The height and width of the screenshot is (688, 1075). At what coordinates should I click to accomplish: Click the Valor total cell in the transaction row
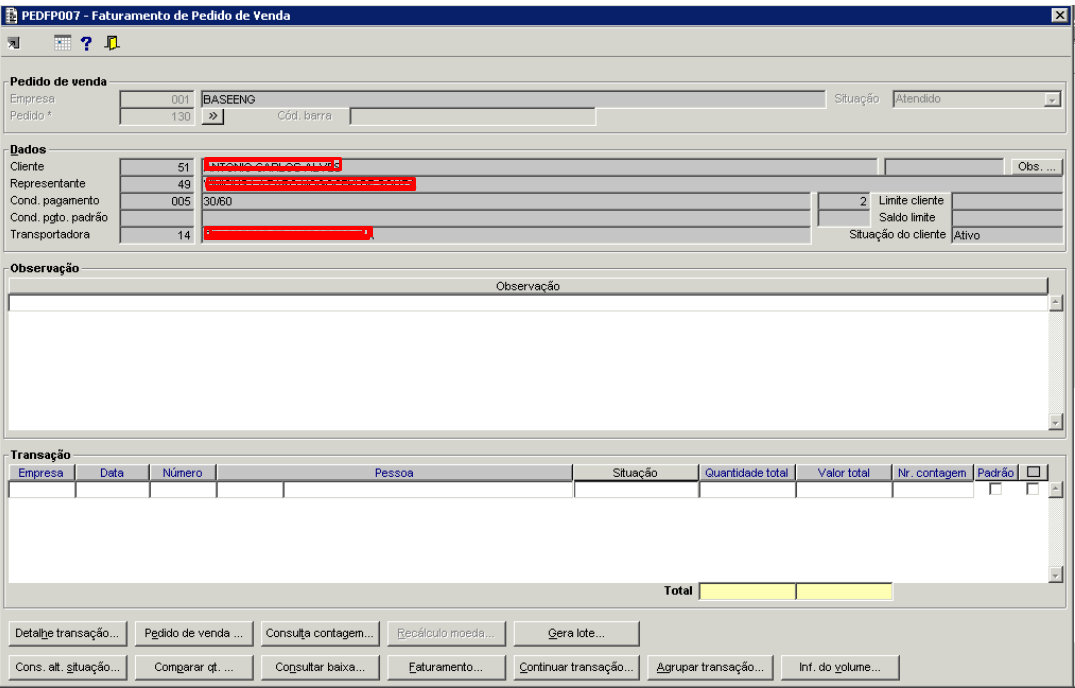pos(844,489)
